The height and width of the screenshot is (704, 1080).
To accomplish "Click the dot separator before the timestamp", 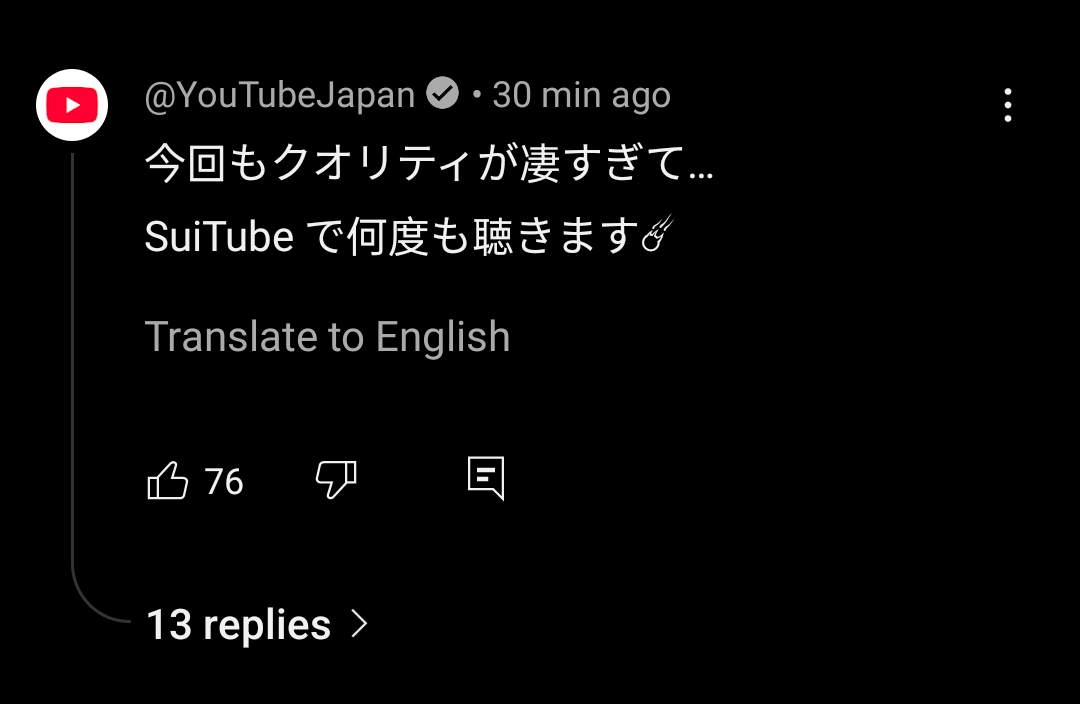I will coord(477,96).
